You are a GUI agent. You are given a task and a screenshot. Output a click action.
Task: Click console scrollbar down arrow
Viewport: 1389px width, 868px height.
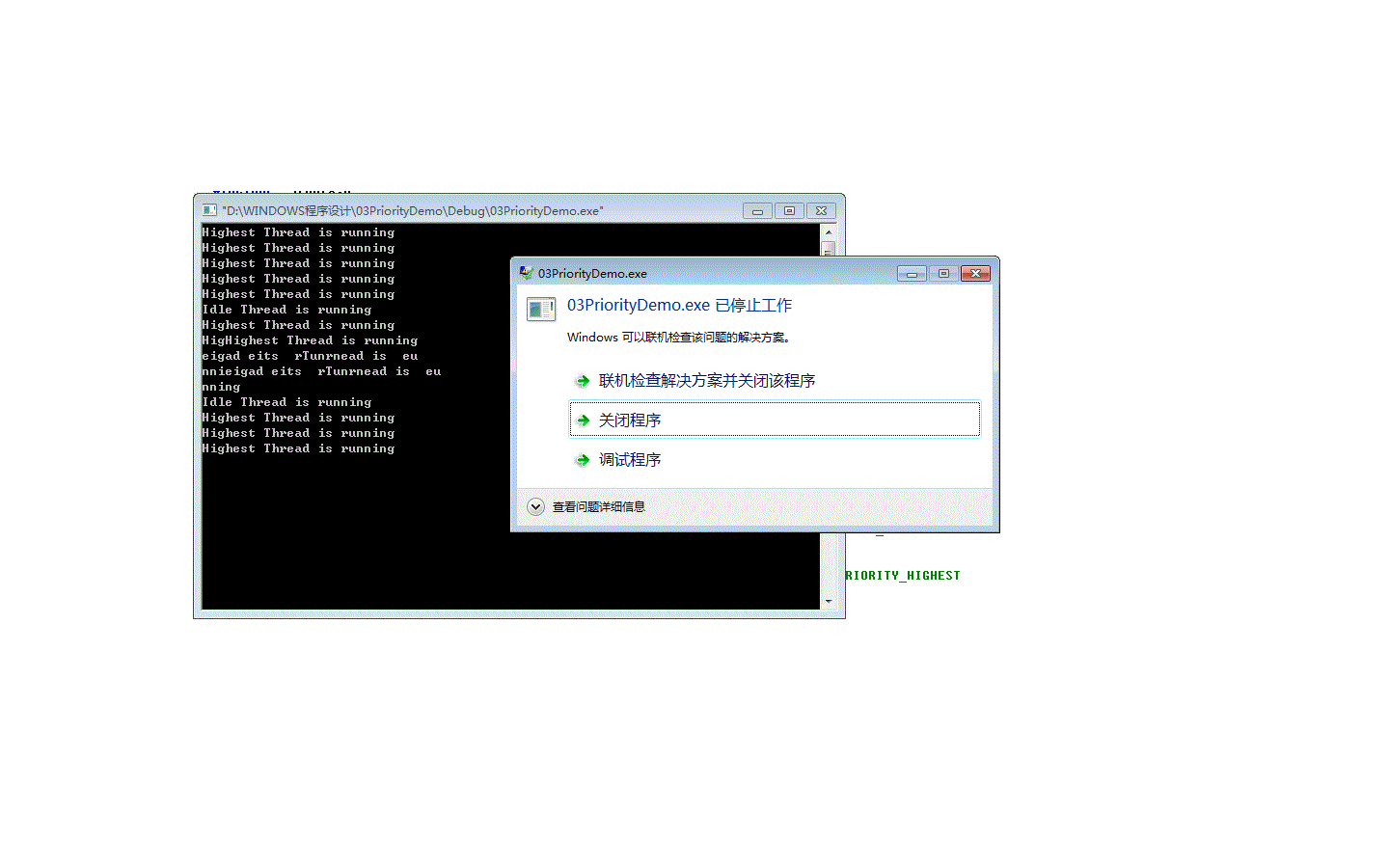point(828,601)
